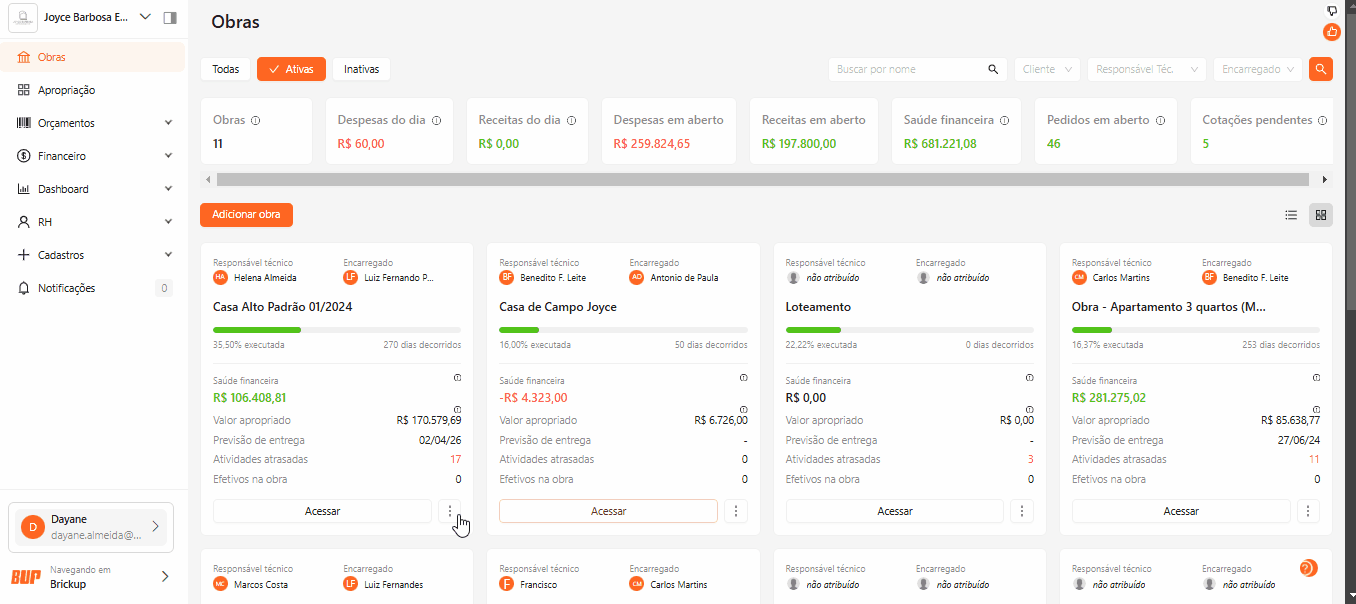The image size is (1356, 604).
Task: Collapse the sidebar panel icon
Action: click(x=170, y=18)
